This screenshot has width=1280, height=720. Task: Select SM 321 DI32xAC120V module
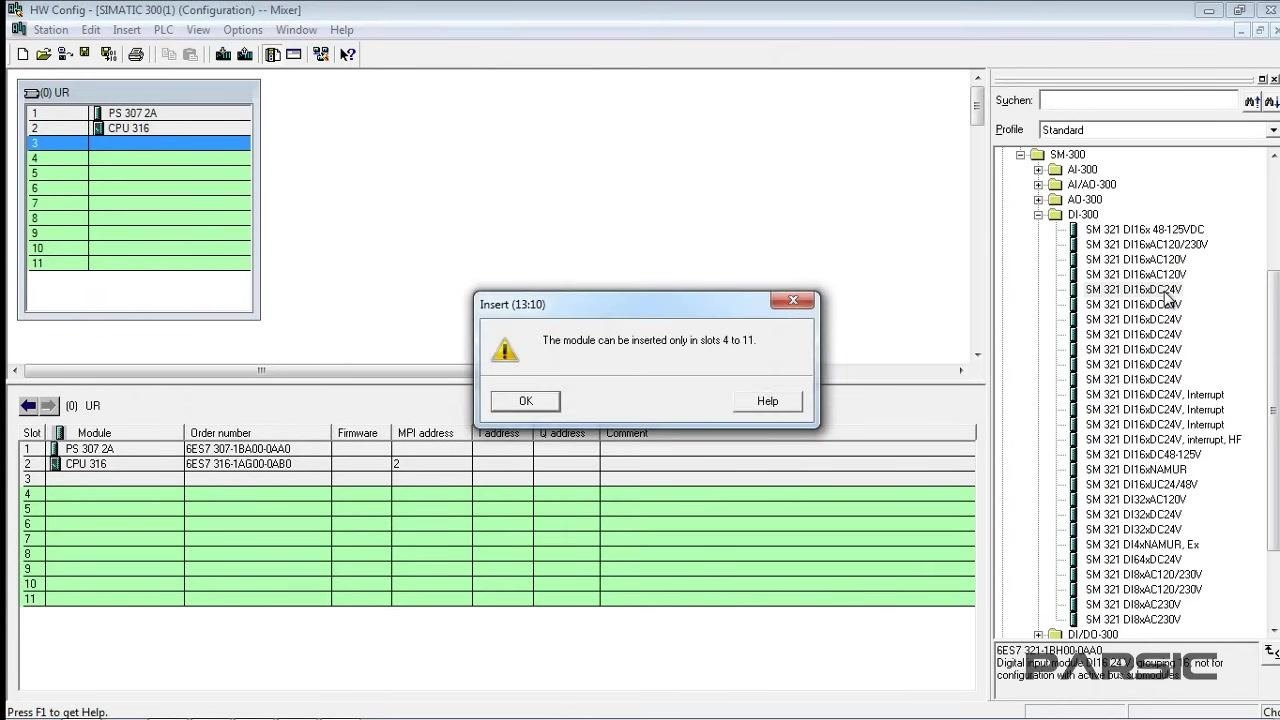pos(1135,499)
